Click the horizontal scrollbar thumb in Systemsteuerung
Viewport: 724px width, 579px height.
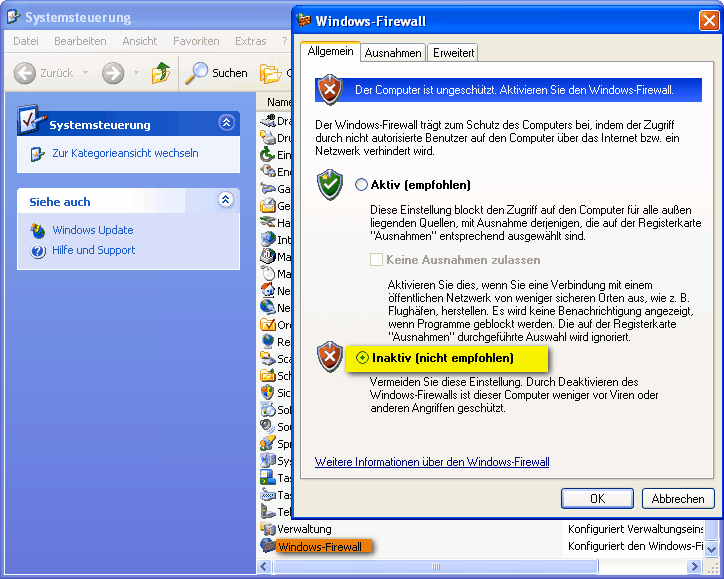coord(435,566)
